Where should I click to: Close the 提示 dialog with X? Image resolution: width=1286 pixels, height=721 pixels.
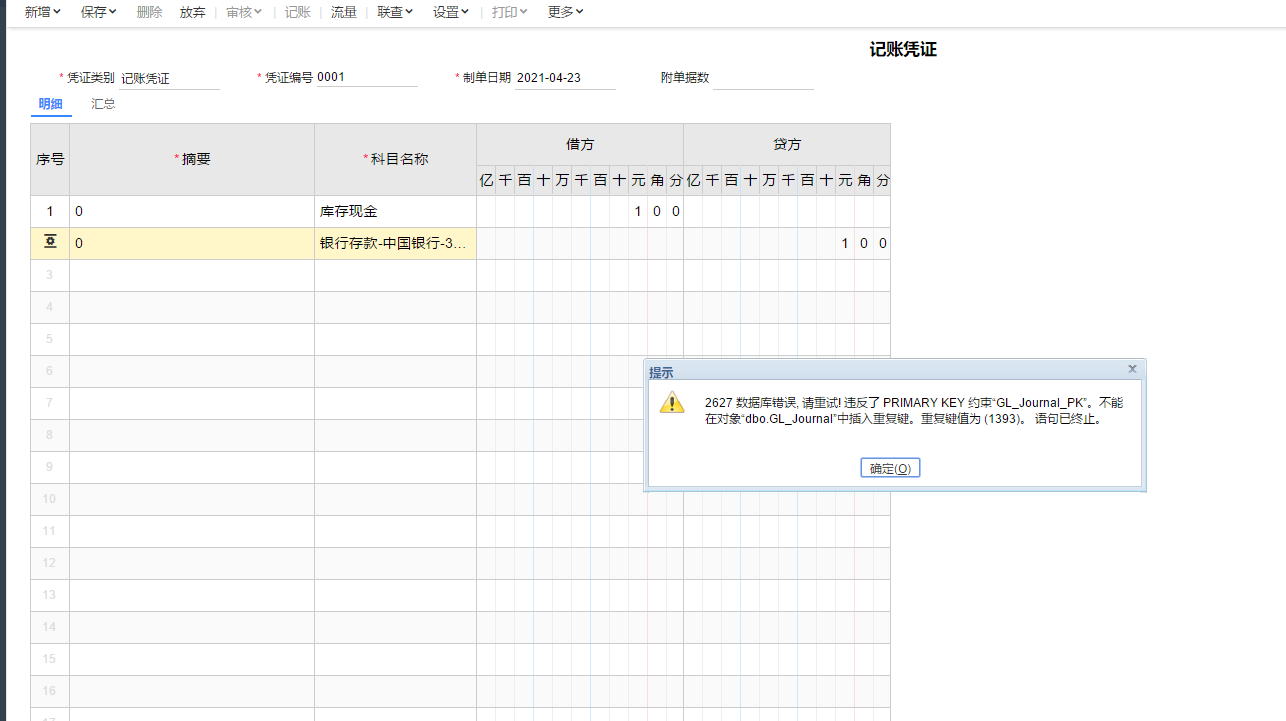click(x=1132, y=369)
